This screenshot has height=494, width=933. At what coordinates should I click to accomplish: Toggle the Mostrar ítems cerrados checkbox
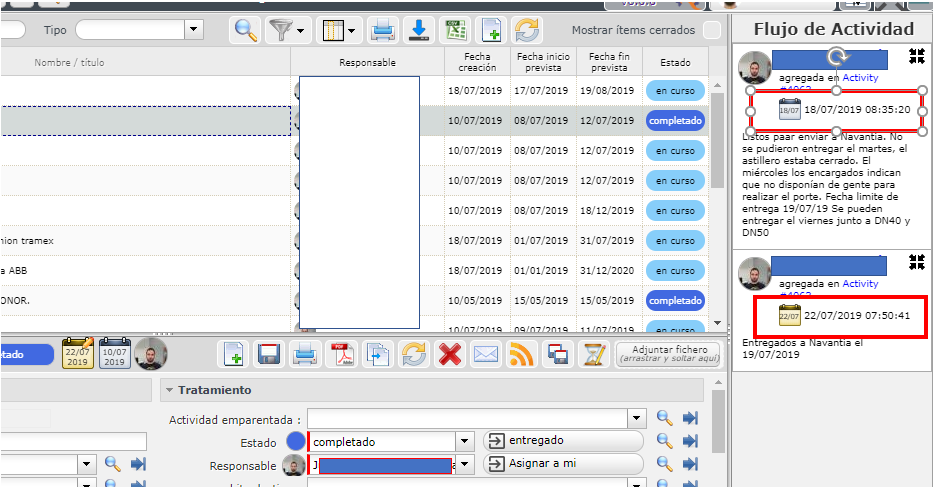[x=711, y=30]
